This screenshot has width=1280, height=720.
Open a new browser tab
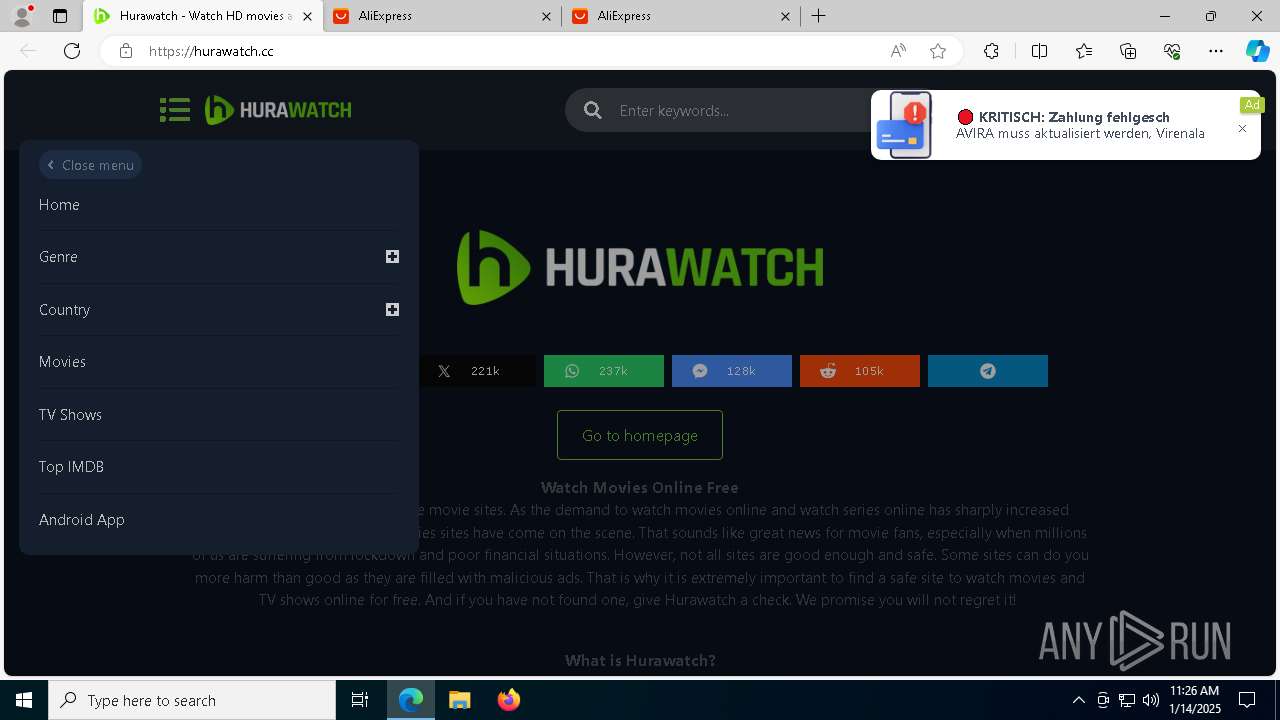point(818,16)
